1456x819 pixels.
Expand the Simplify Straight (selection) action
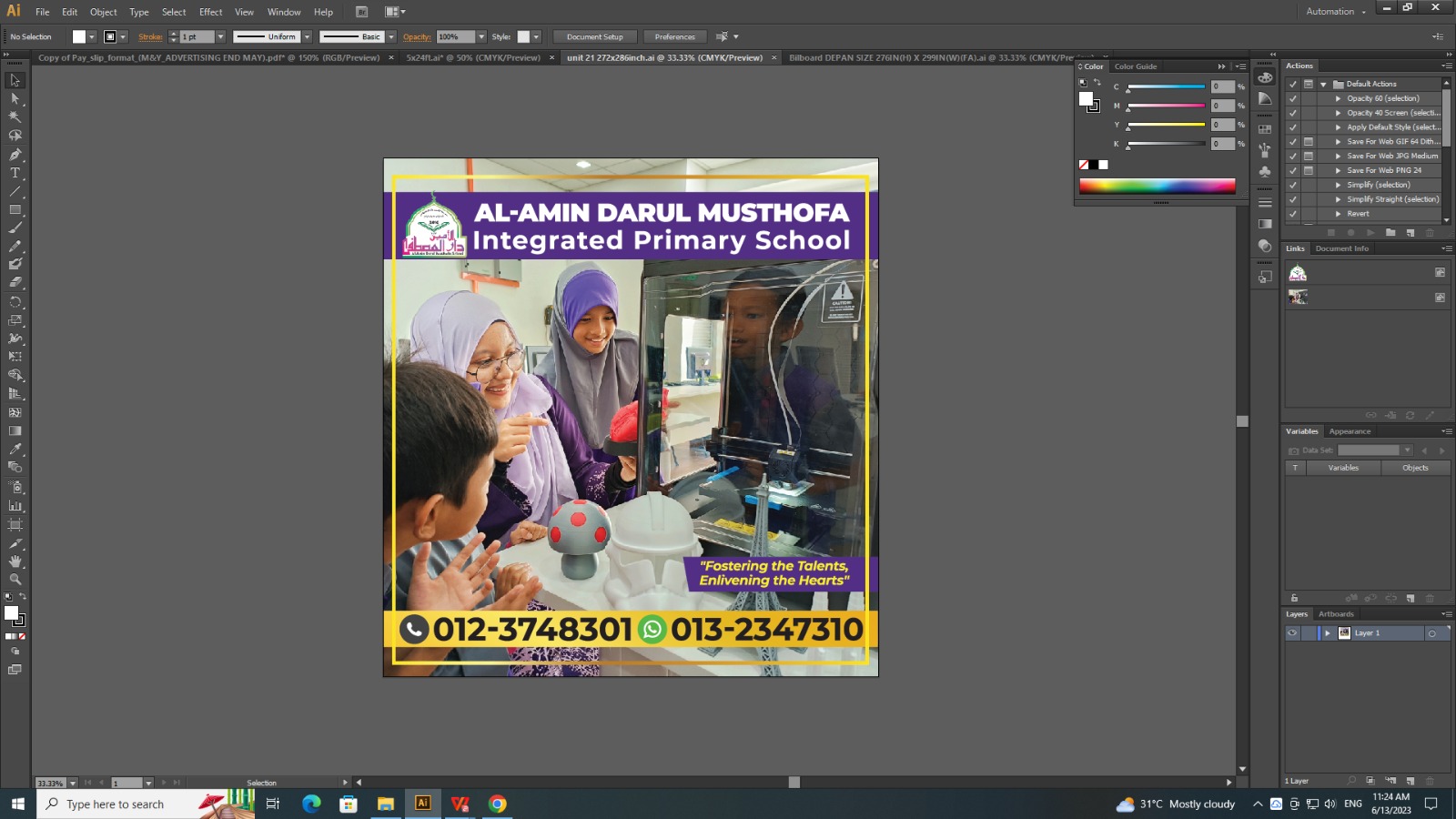point(1338,199)
